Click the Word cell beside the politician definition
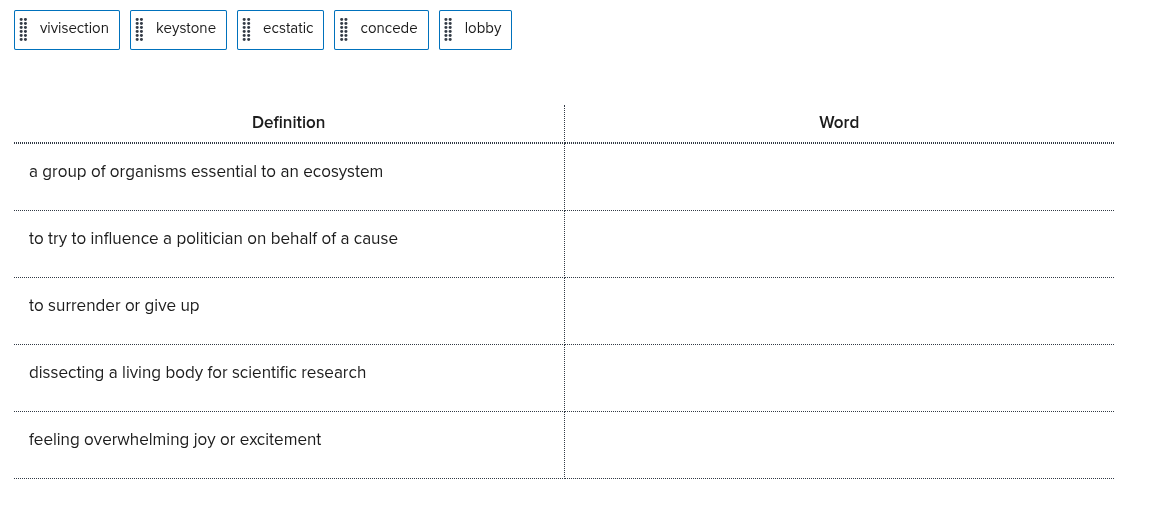1153x511 pixels. [x=838, y=244]
